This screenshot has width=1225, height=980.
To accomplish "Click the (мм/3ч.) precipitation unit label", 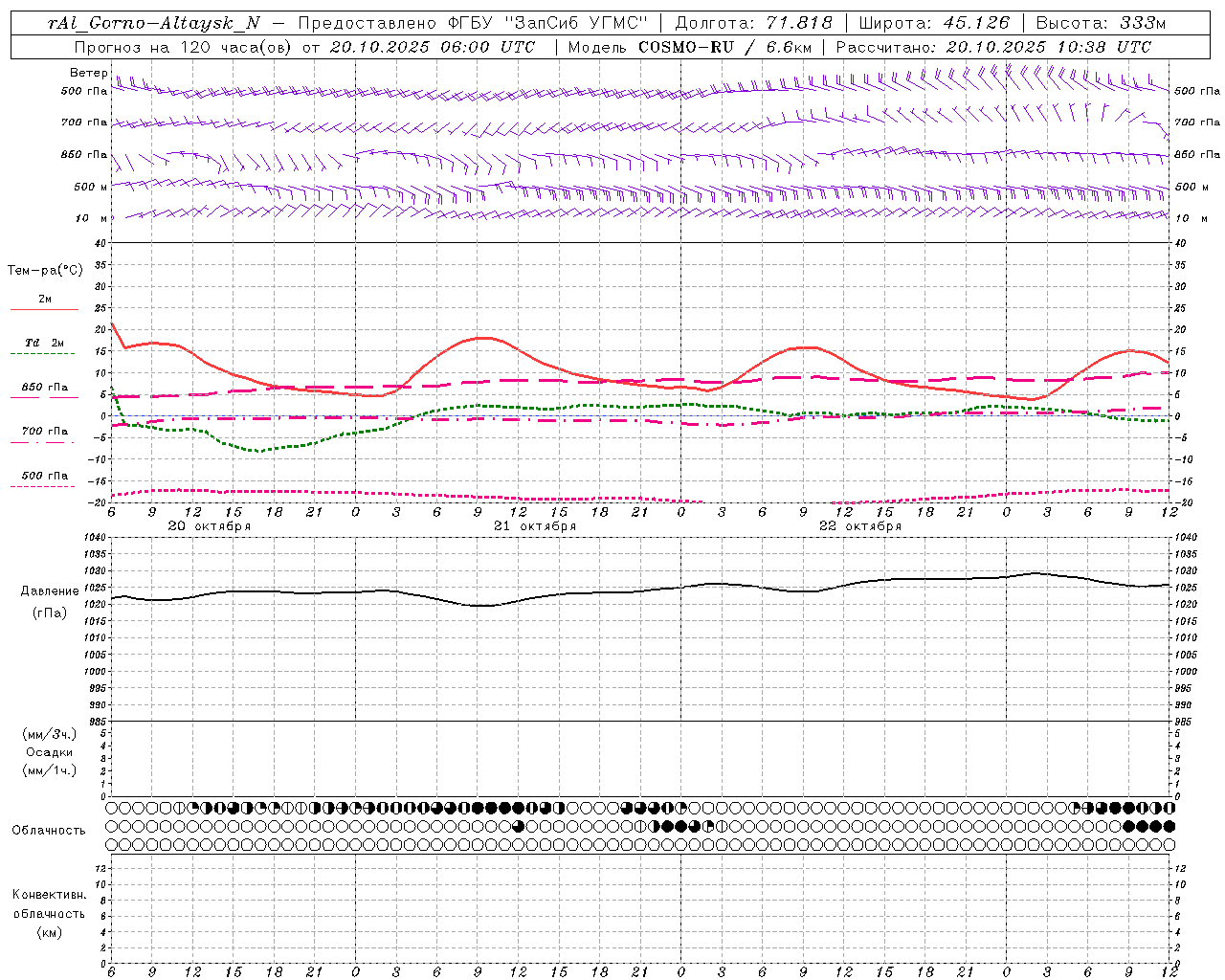I will 50,735.
